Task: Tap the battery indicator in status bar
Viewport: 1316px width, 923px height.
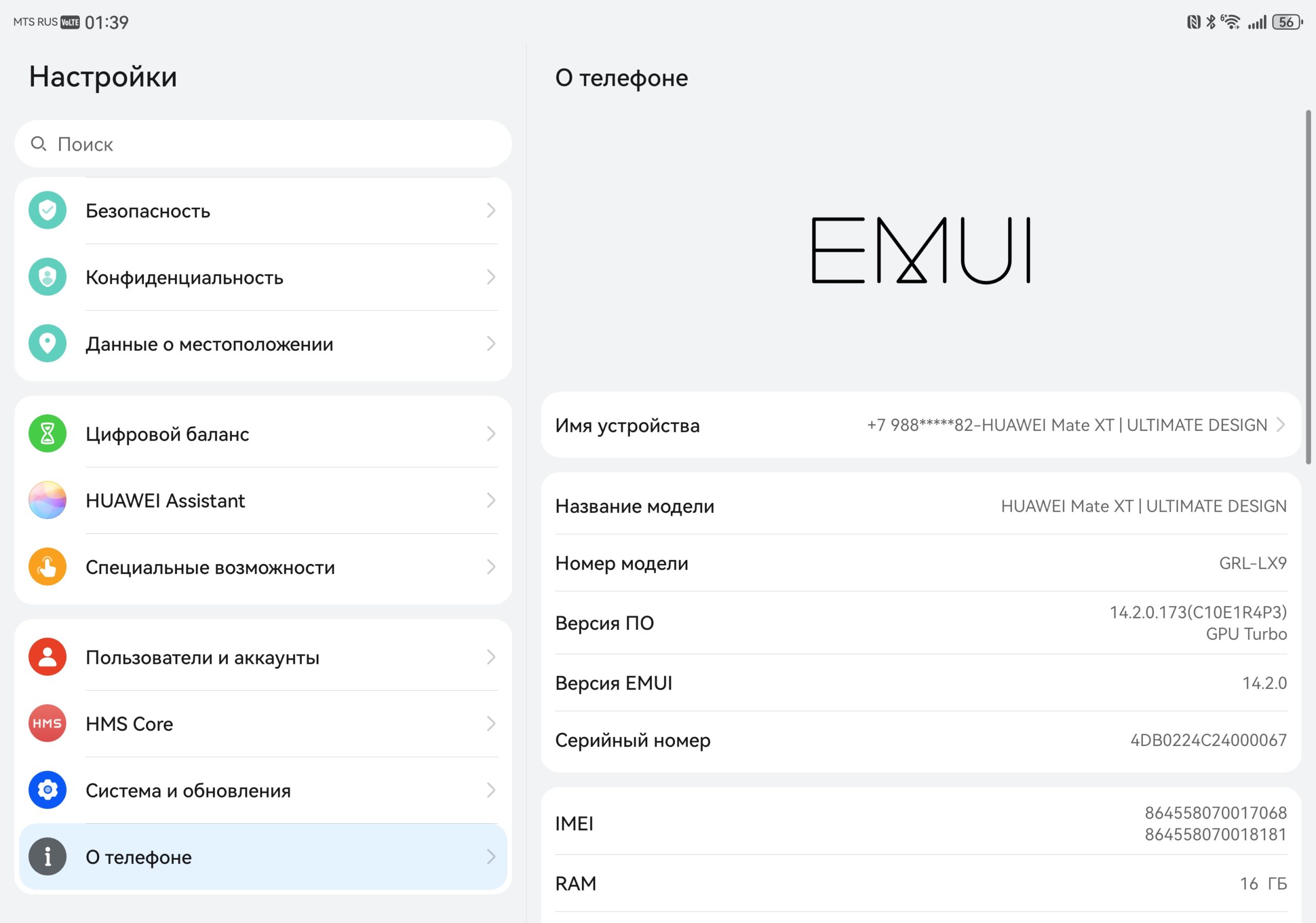Action: pyautogui.click(x=1287, y=22)
